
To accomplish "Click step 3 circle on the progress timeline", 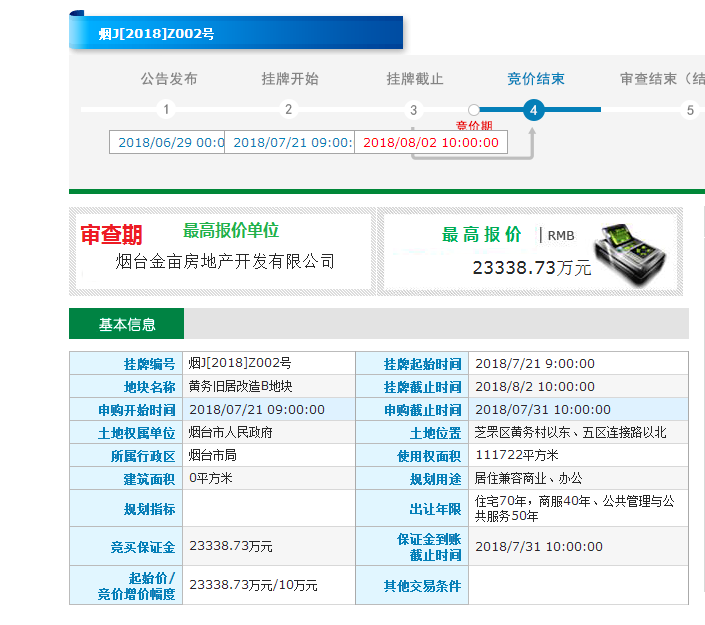I will [x=413, y=110].
